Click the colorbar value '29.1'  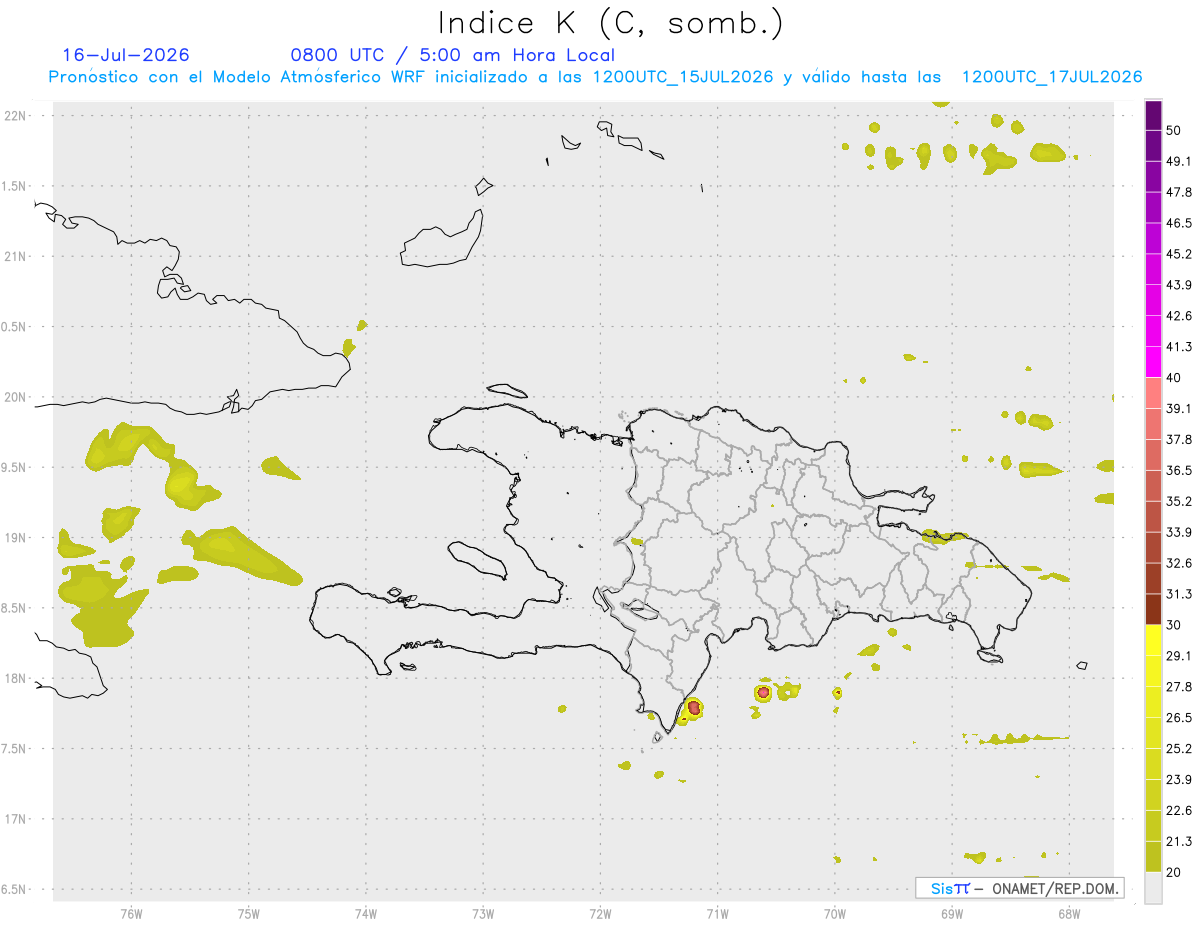(1179, 656)
